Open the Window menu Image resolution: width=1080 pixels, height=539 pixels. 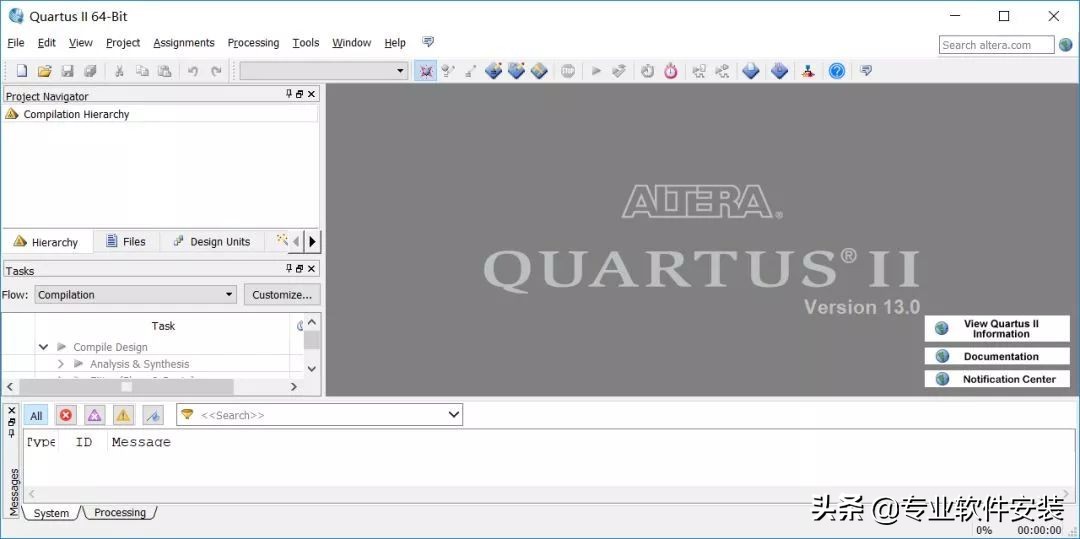352,43
